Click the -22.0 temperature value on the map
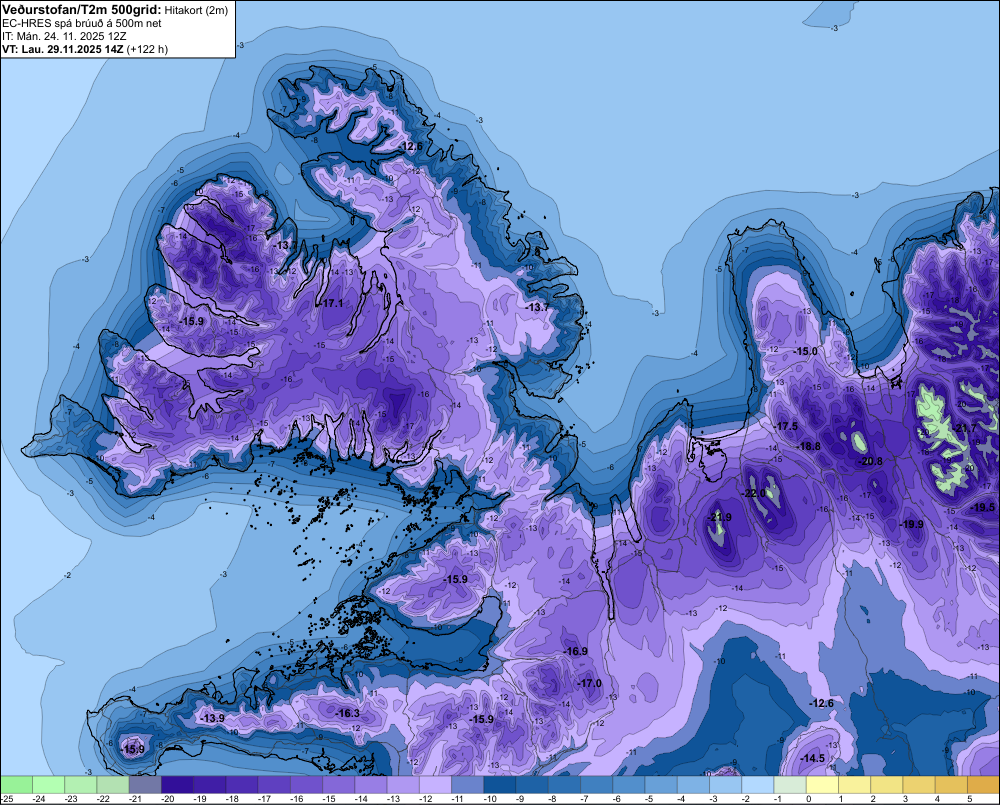The height and width of the screenshot is (805, 1000). (x=754, y=494)
